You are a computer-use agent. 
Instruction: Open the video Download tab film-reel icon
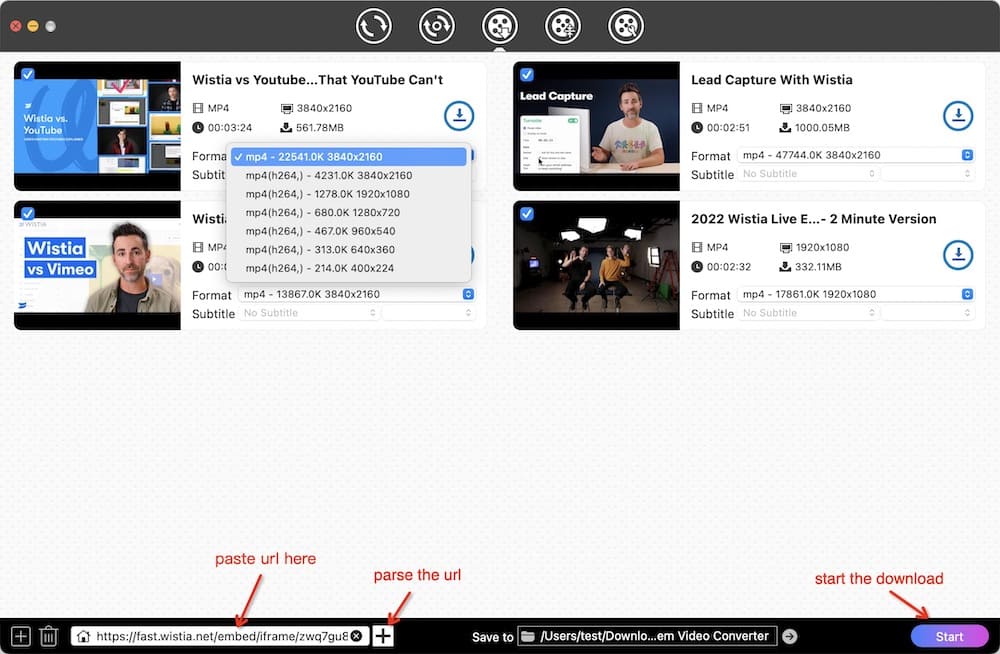click(499, 26)
